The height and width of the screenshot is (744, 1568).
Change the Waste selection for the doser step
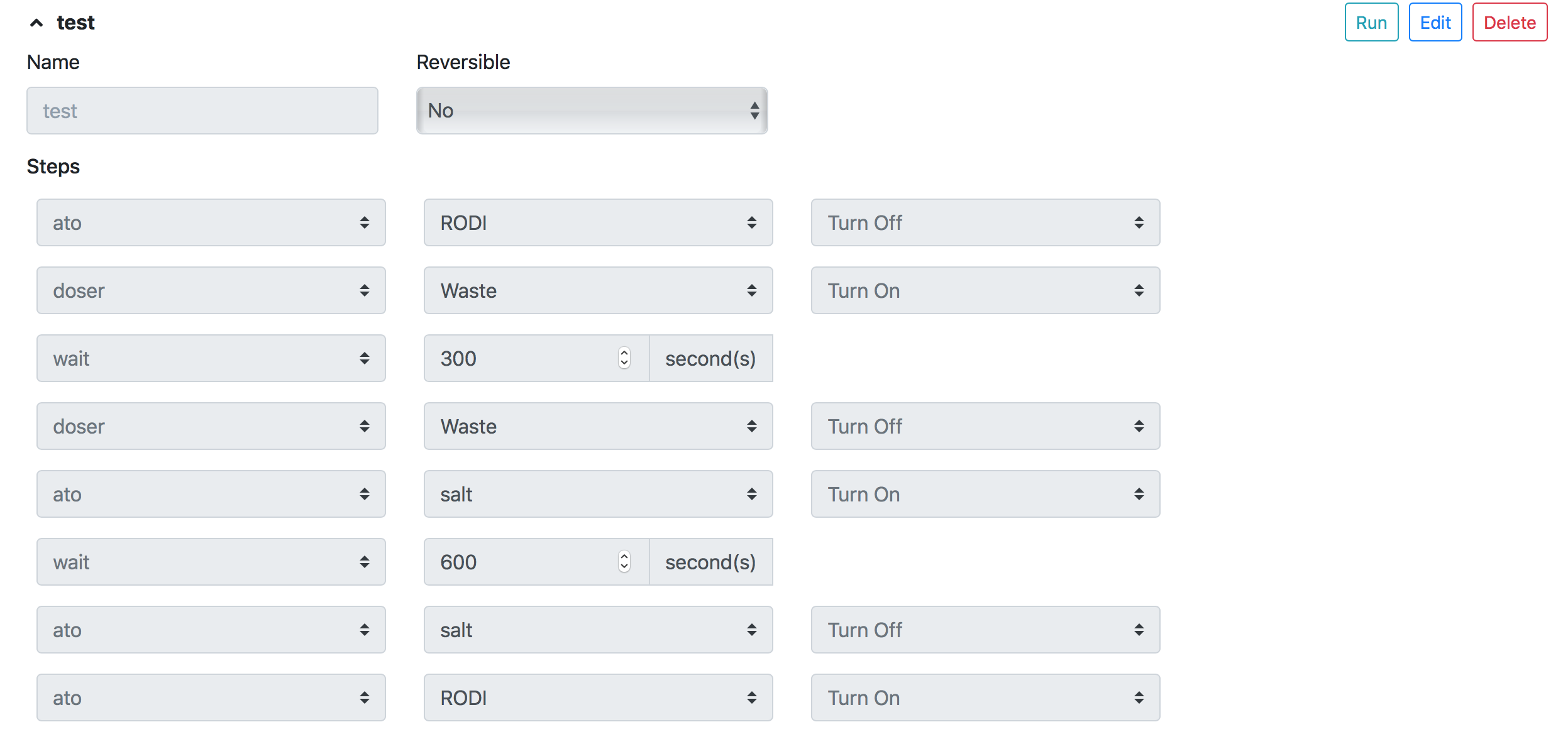pyautogui.click(x=597, y=290)
